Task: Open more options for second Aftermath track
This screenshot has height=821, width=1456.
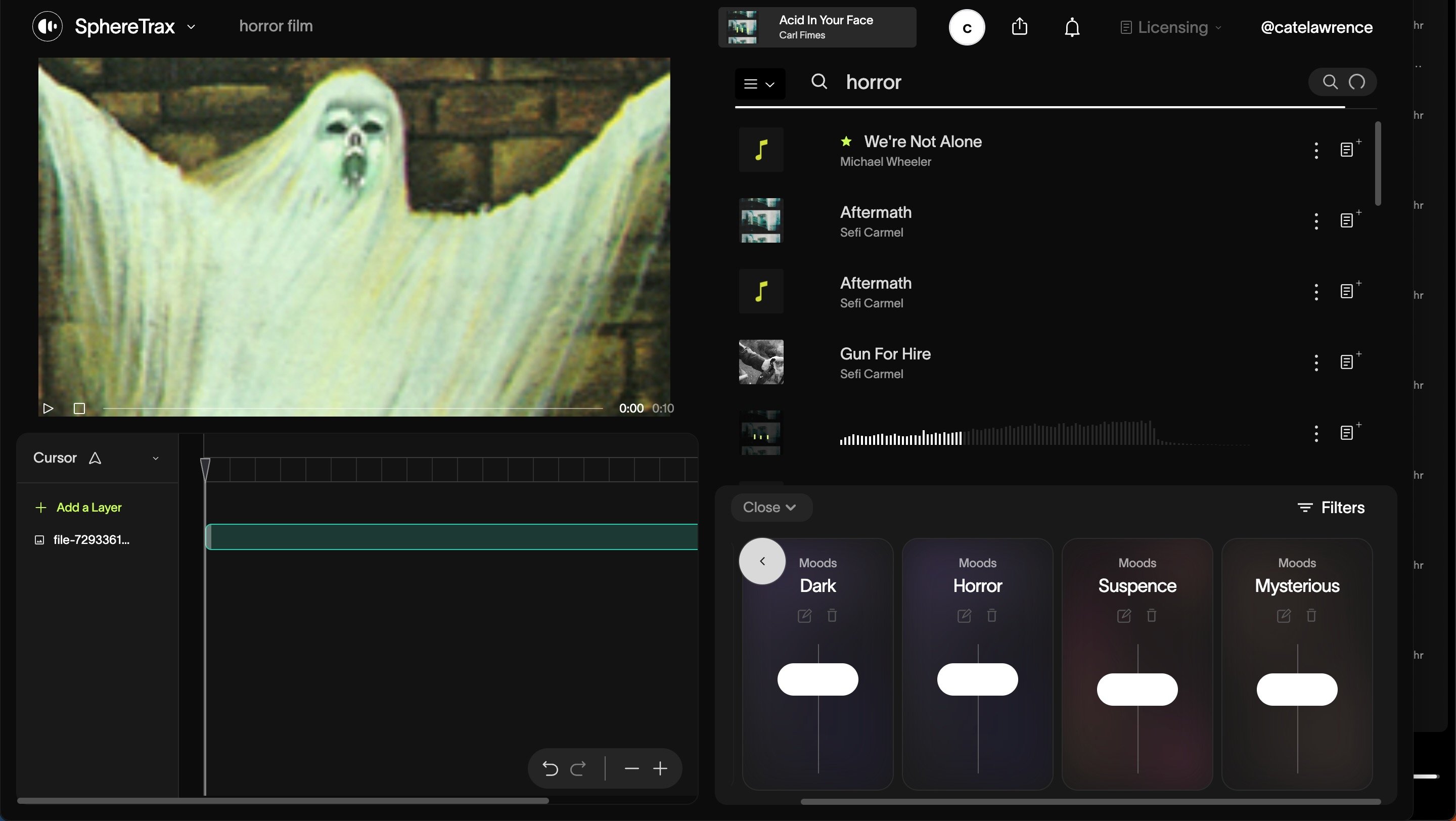Action: 1316,292
